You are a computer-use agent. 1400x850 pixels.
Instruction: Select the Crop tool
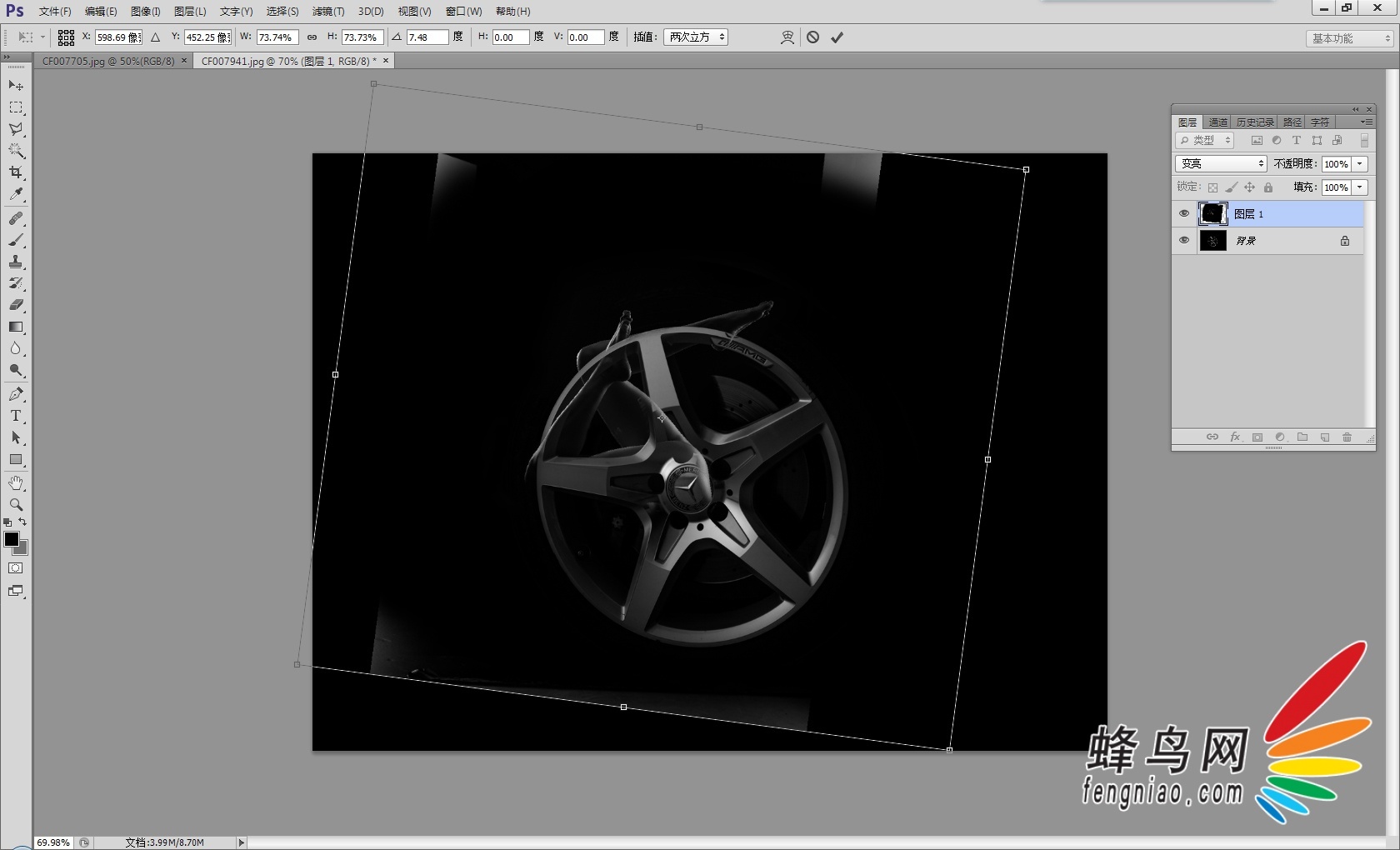16,172
